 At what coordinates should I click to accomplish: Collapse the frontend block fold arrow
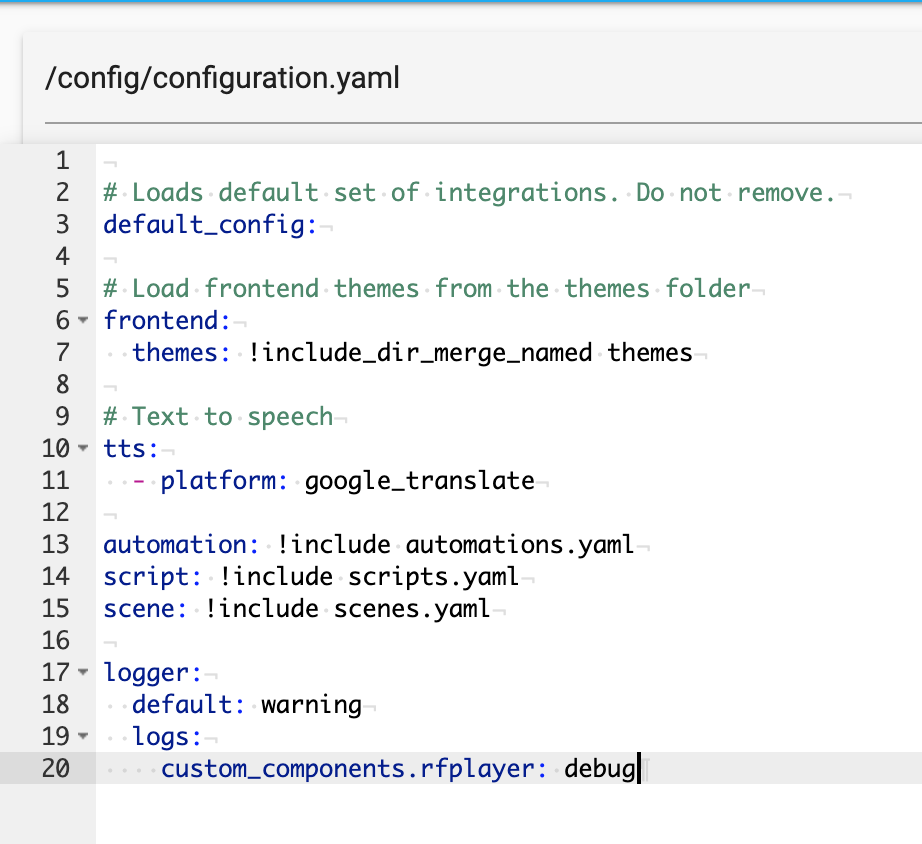click(83, 321)
